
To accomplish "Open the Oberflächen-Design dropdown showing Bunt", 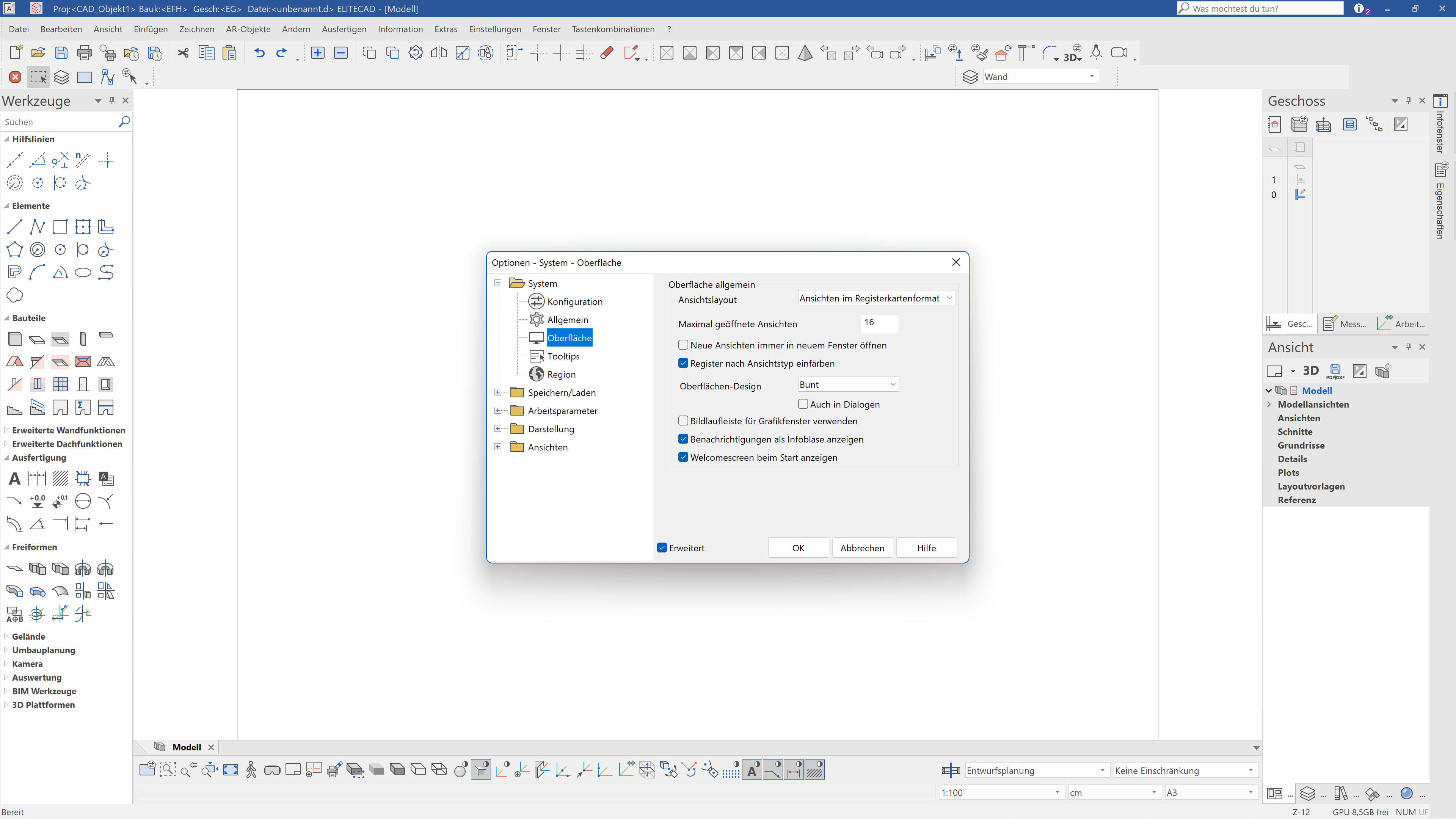I will pyautogui.click(x=847, y=384).
